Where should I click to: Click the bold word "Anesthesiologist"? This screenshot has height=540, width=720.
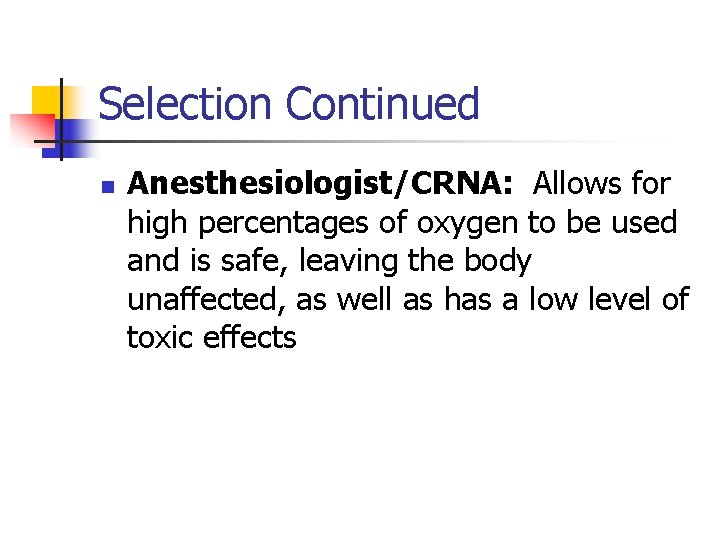point(260,185)
